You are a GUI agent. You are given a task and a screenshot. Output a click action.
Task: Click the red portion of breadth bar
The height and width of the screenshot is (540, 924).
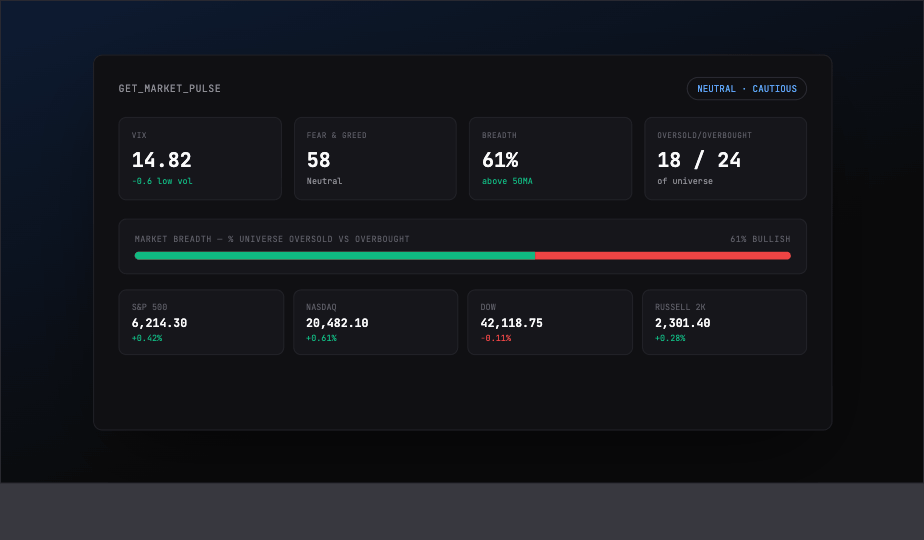pyautogui.click(x=663, y=256)
